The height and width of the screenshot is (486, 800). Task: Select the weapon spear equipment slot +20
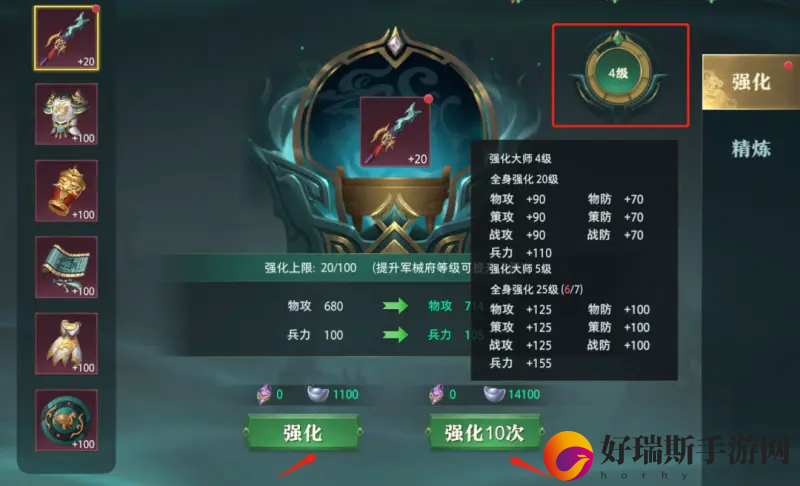(x=66, y=38)
